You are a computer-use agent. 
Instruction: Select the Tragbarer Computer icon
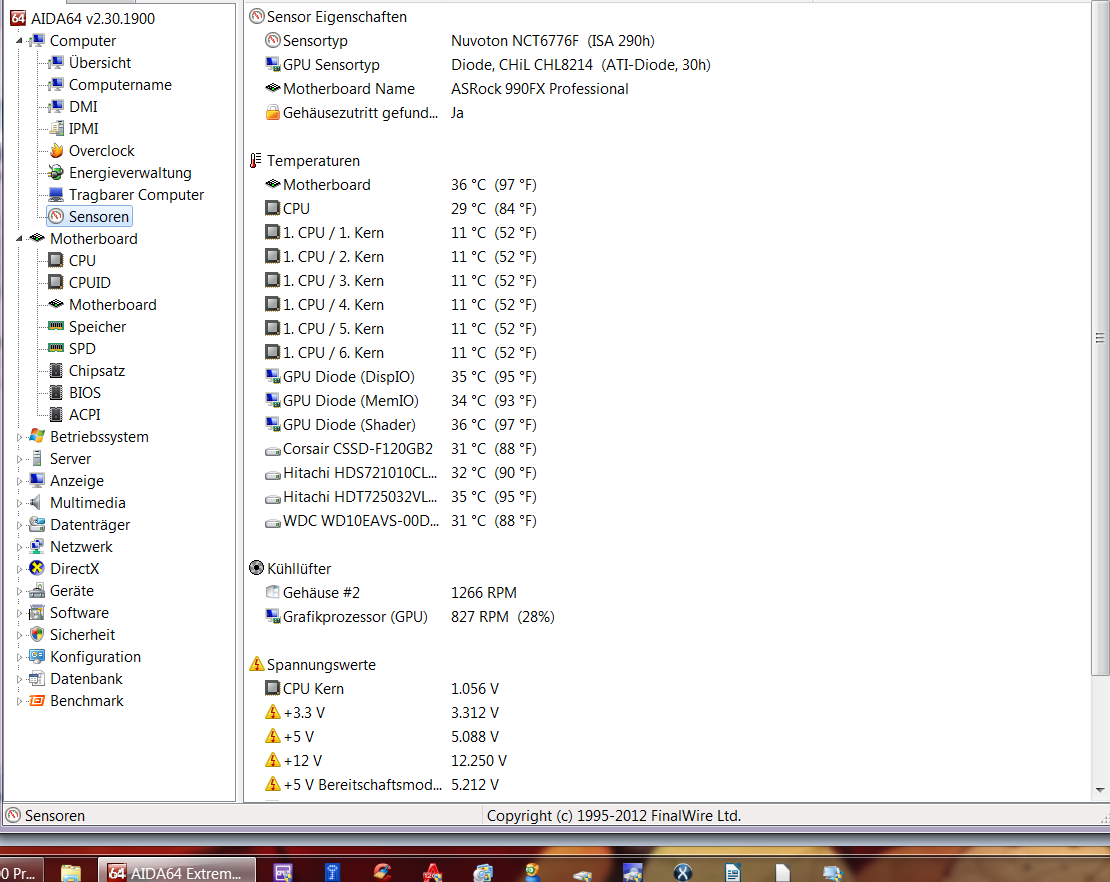(x=56, y=194)
